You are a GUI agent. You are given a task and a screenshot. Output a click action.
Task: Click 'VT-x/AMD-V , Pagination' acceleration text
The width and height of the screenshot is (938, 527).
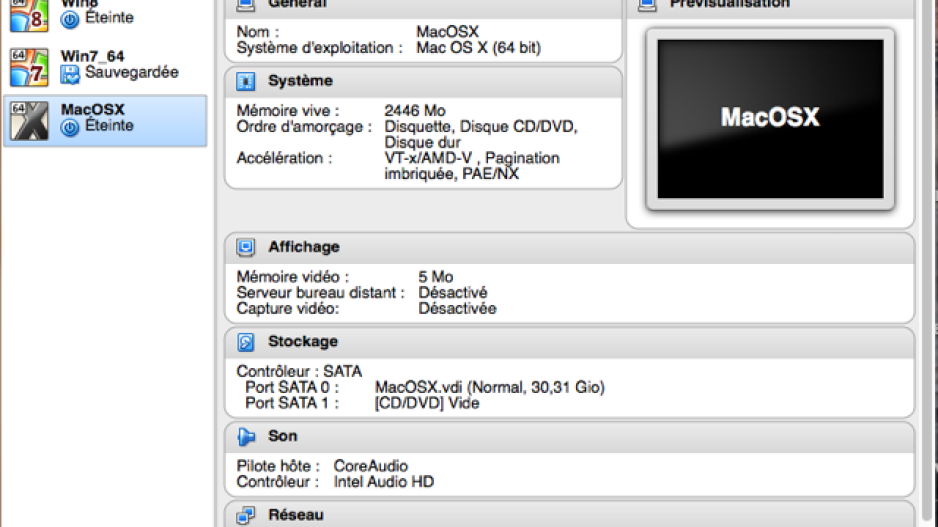pos(472,158)
